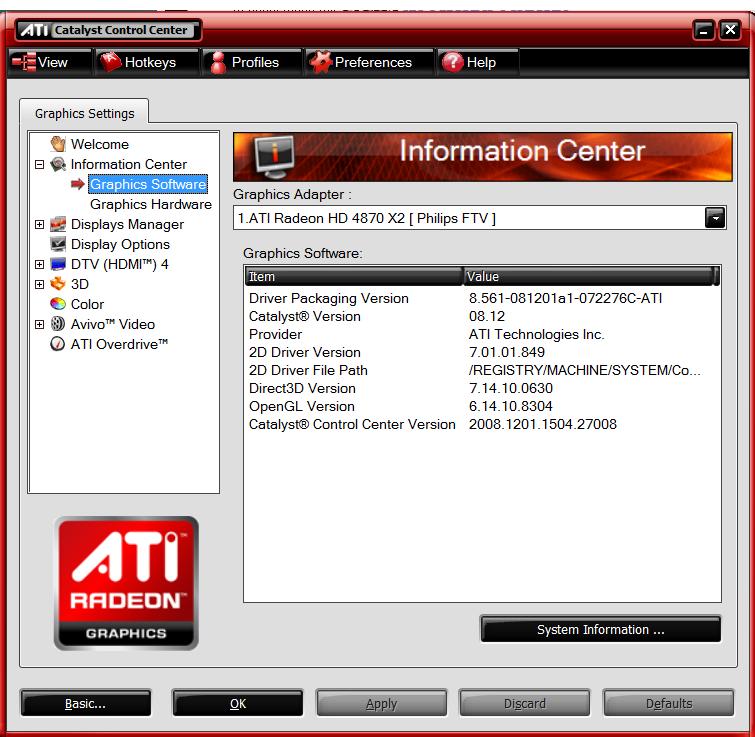Select the Provider row
This screenshot has height=737, width=755.
pos(482,334)
